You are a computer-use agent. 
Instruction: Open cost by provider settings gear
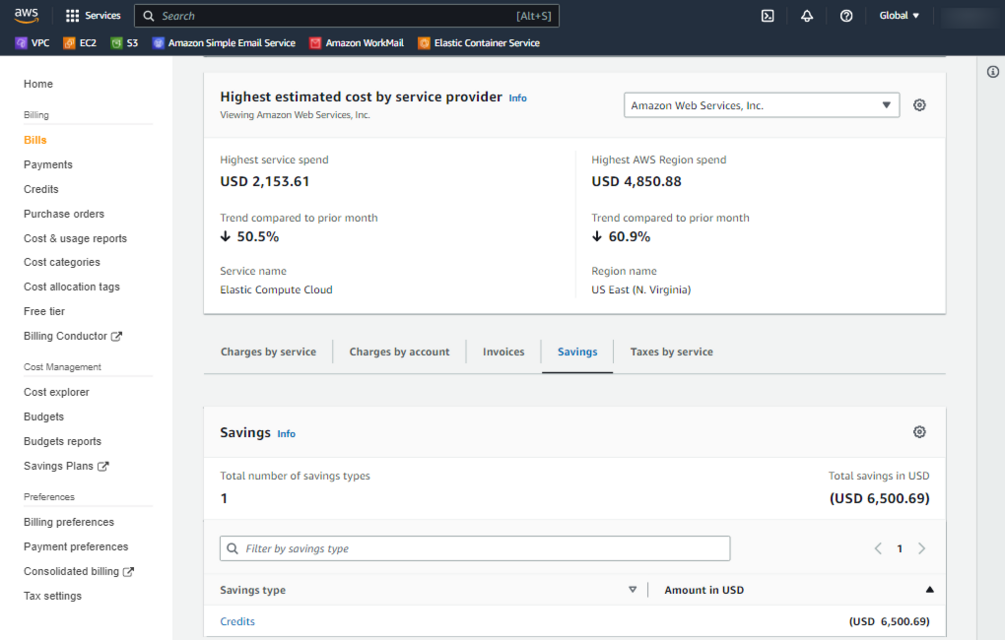coord(919,105)
